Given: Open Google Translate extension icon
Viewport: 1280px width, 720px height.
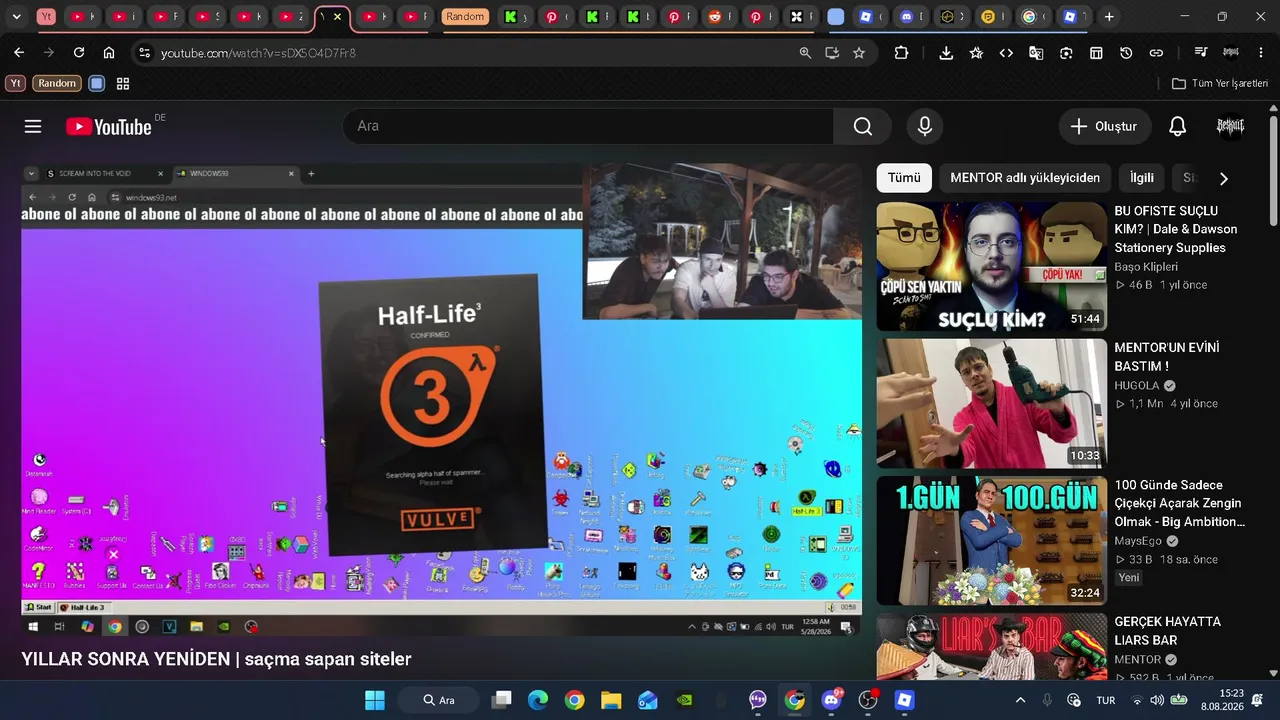Looking at the screenshot, I should click(x=1036, y=53).
